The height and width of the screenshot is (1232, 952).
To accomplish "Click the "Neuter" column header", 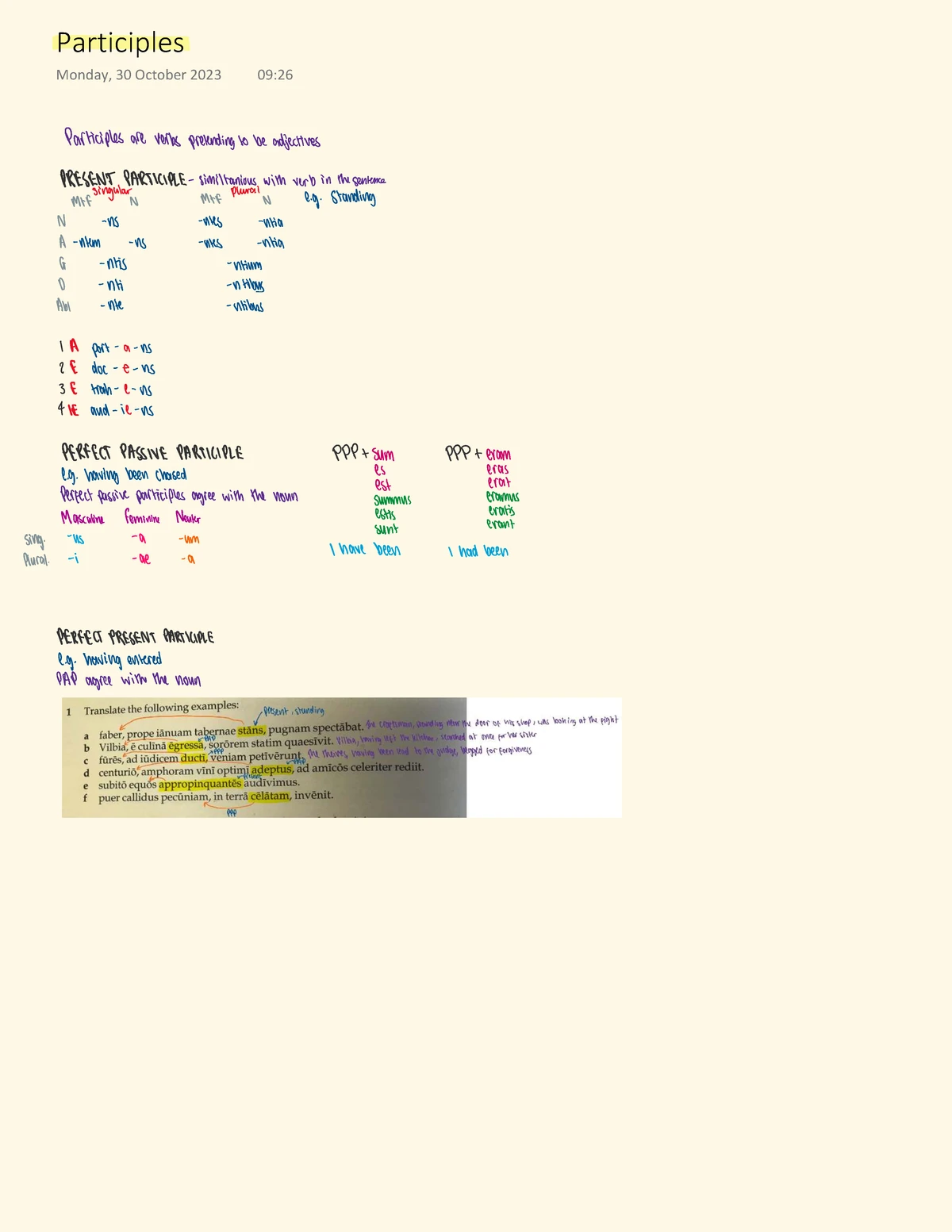I will click(x=188, y=518).
